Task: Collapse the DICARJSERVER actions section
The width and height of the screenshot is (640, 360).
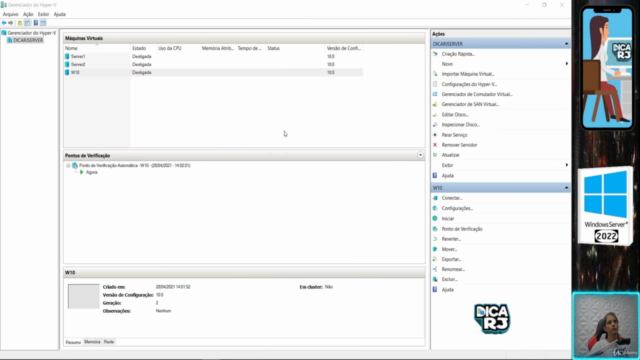Action: (567, 44)
